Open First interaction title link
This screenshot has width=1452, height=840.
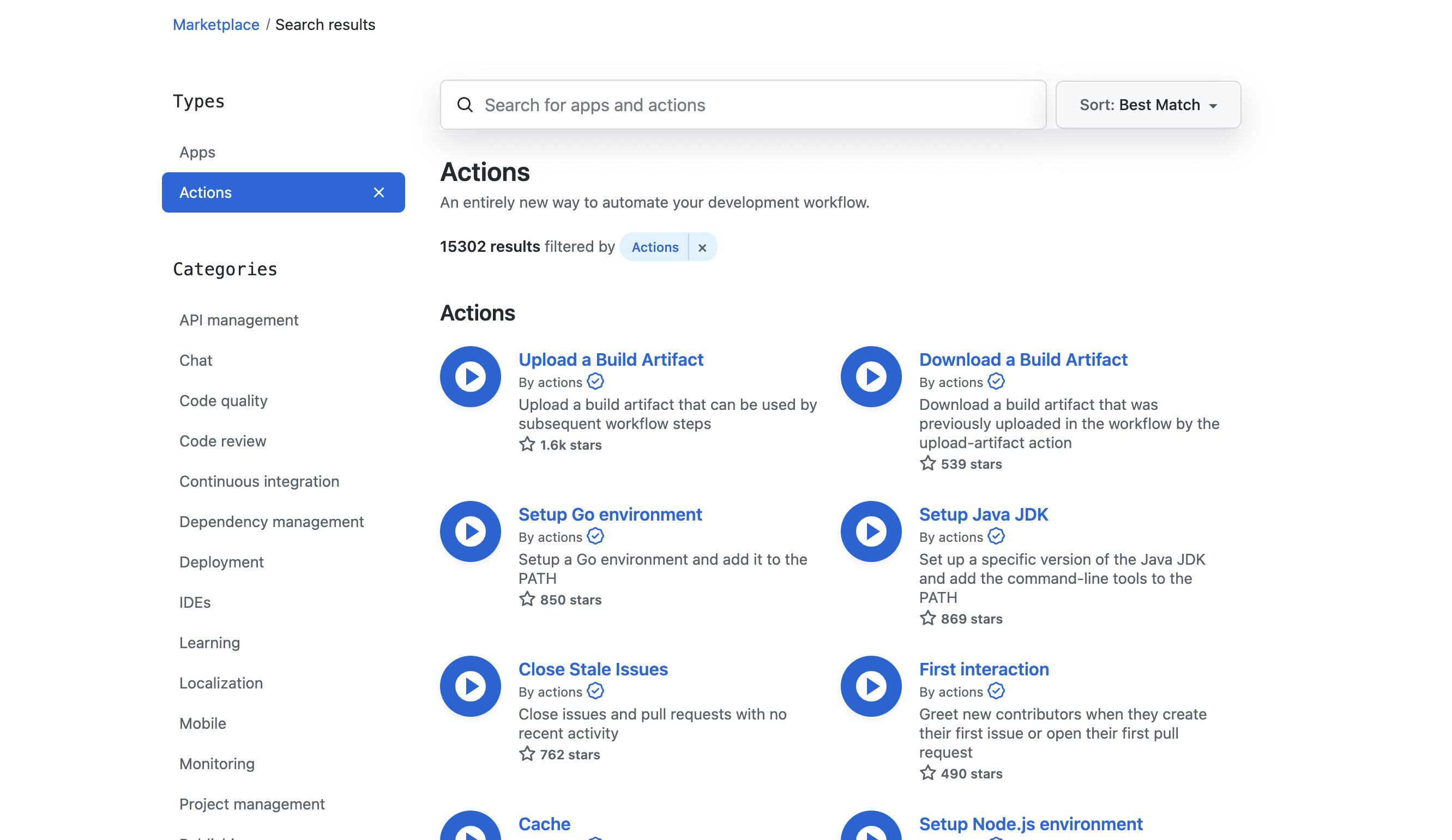(x=984, y=669)
